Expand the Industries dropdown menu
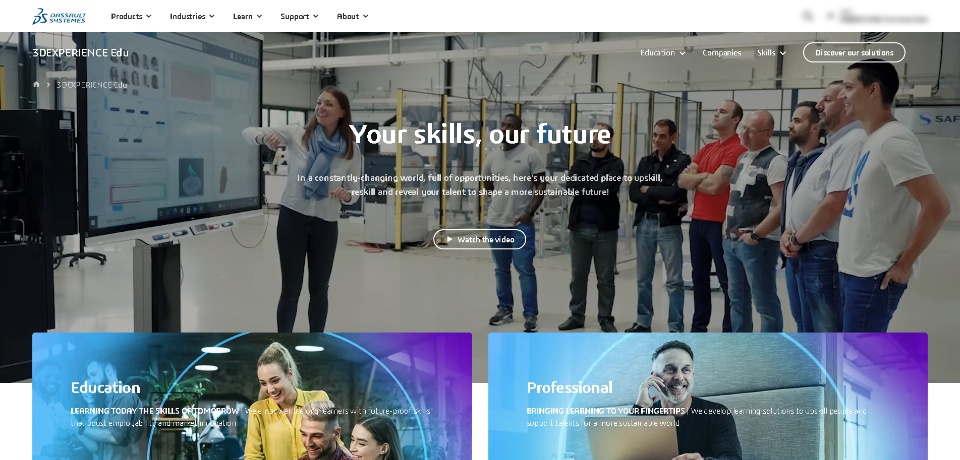The height and width of the screenshot is (460, 960). (192, 17)
